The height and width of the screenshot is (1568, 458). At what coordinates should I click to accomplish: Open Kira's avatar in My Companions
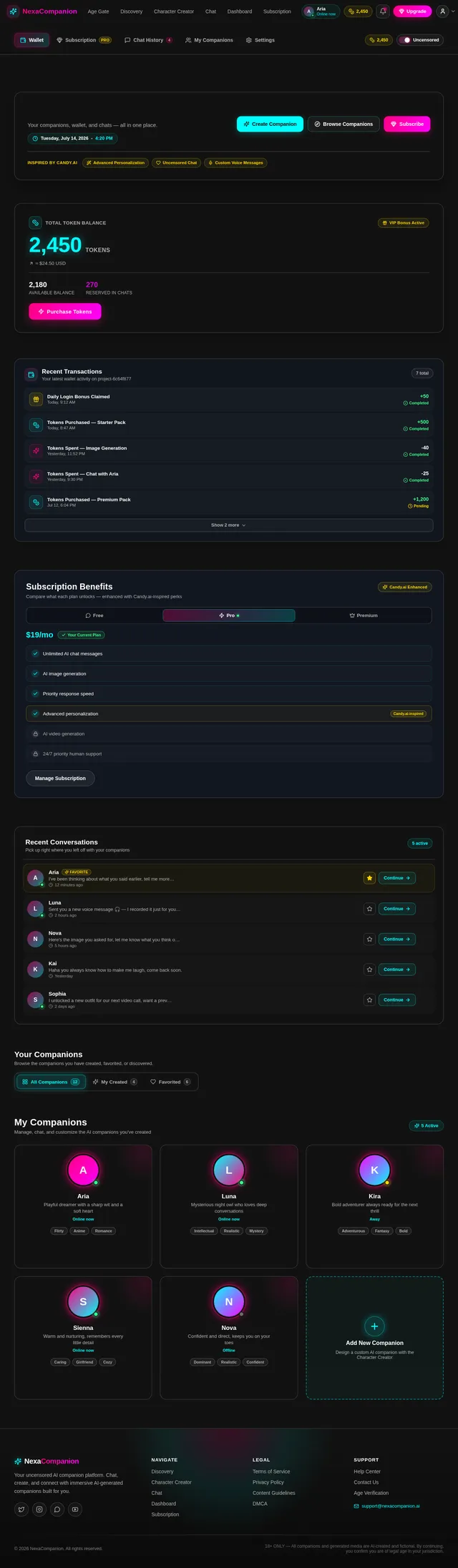tap(374, 1170)
